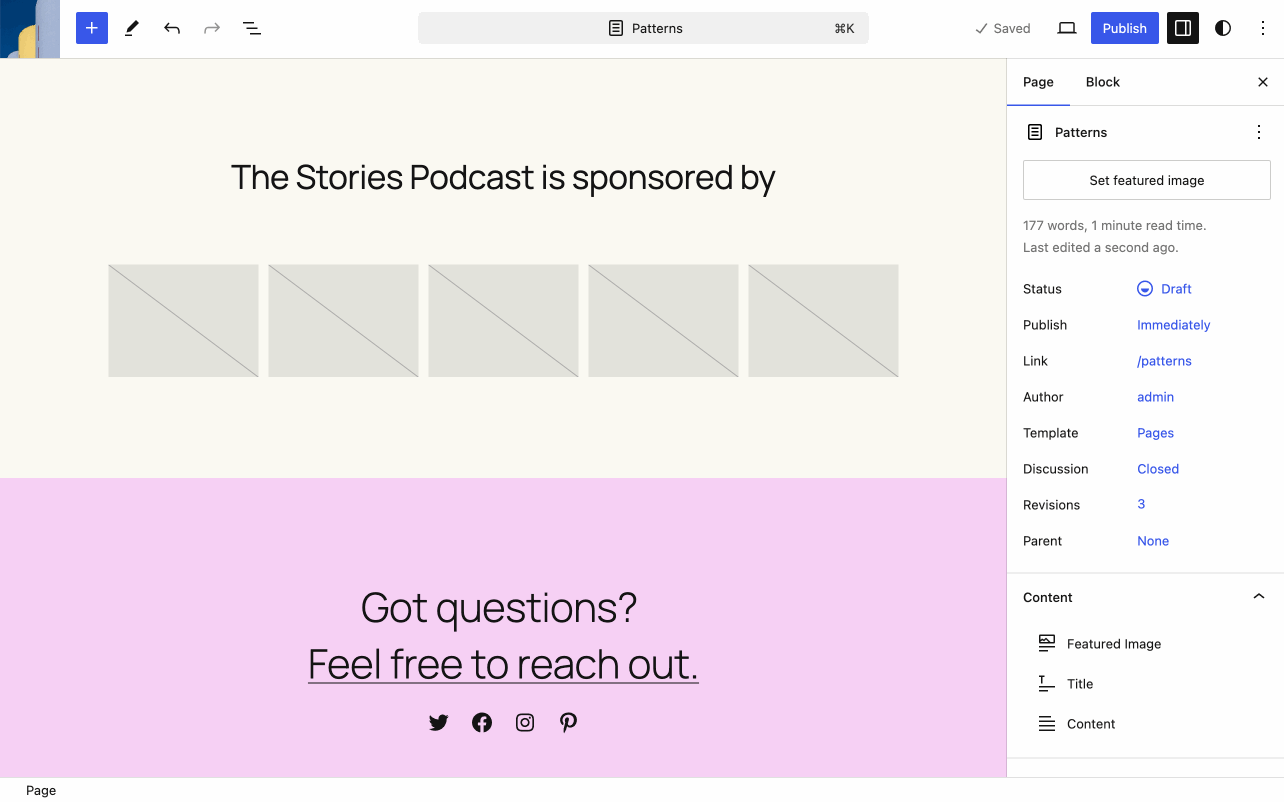1284x802 pixels.
Task: Open the Styles half-circle icon
Action: point(1223,28)
